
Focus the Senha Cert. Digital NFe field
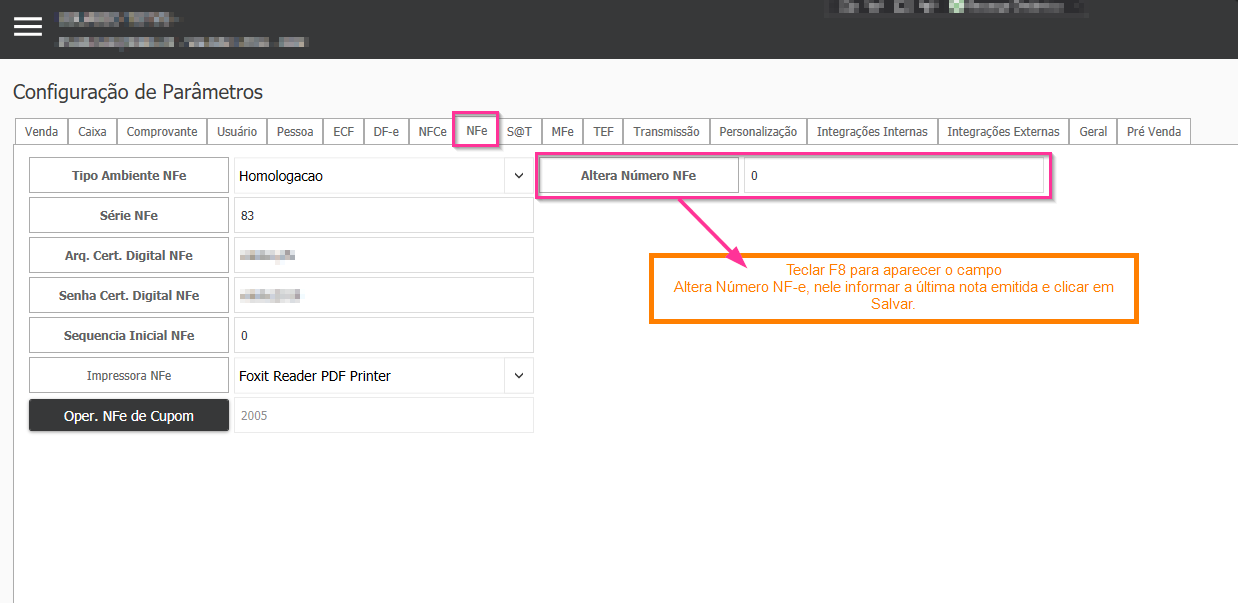point(384,296)
